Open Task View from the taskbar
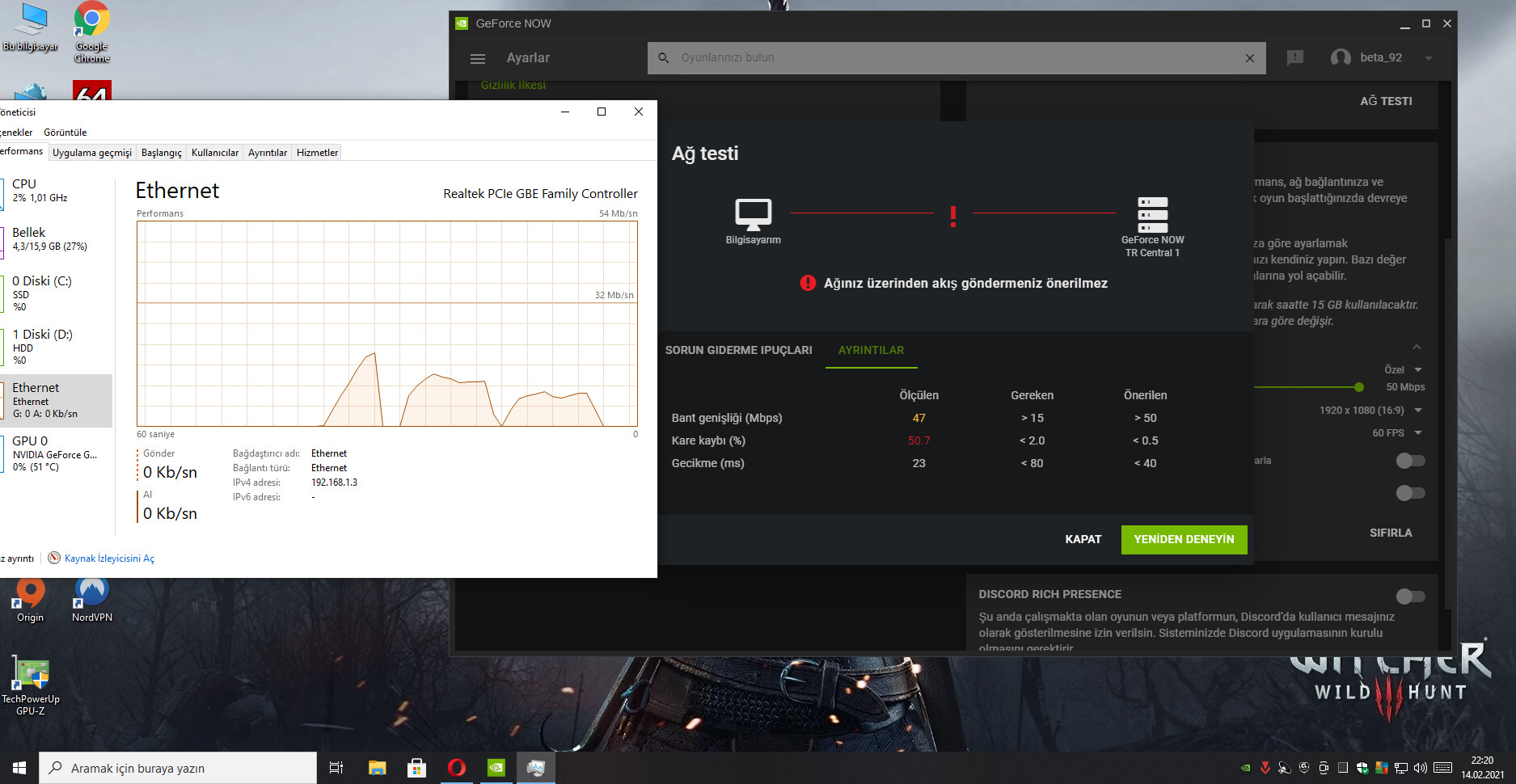This screenshot has height=784, width=1516. pos(336,768)
